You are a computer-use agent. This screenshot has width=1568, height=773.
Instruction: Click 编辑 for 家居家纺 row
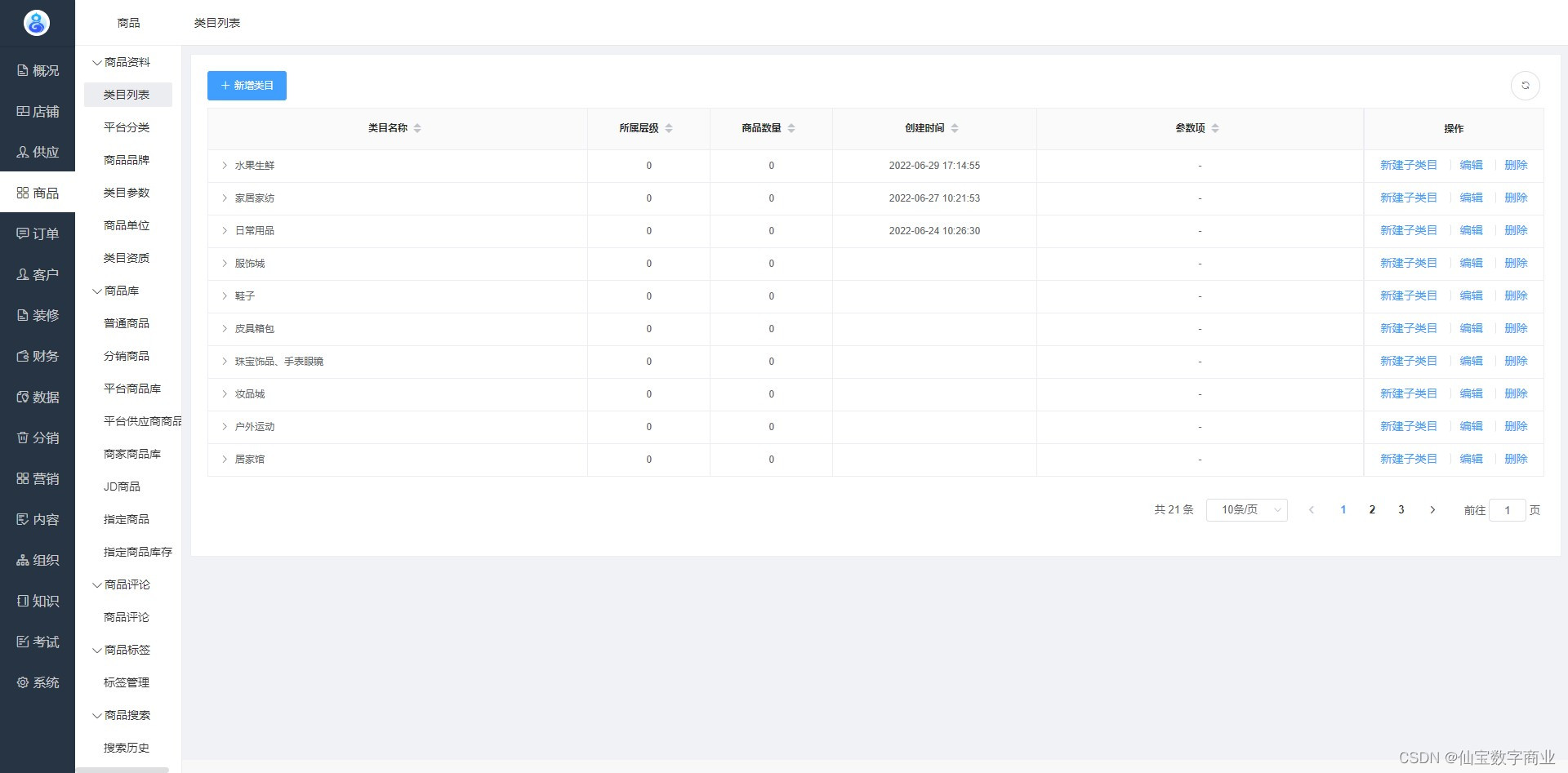point(1472,198)
